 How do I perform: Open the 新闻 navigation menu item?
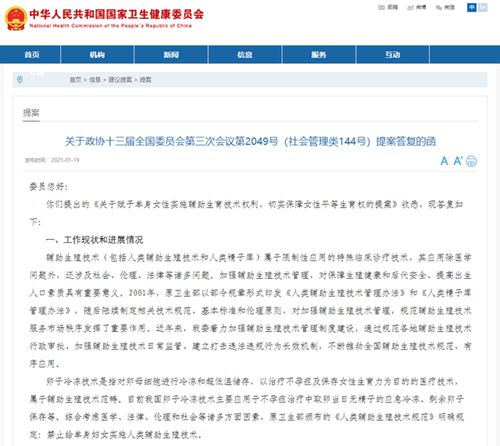pyautogui.click(x=171, y=55)
